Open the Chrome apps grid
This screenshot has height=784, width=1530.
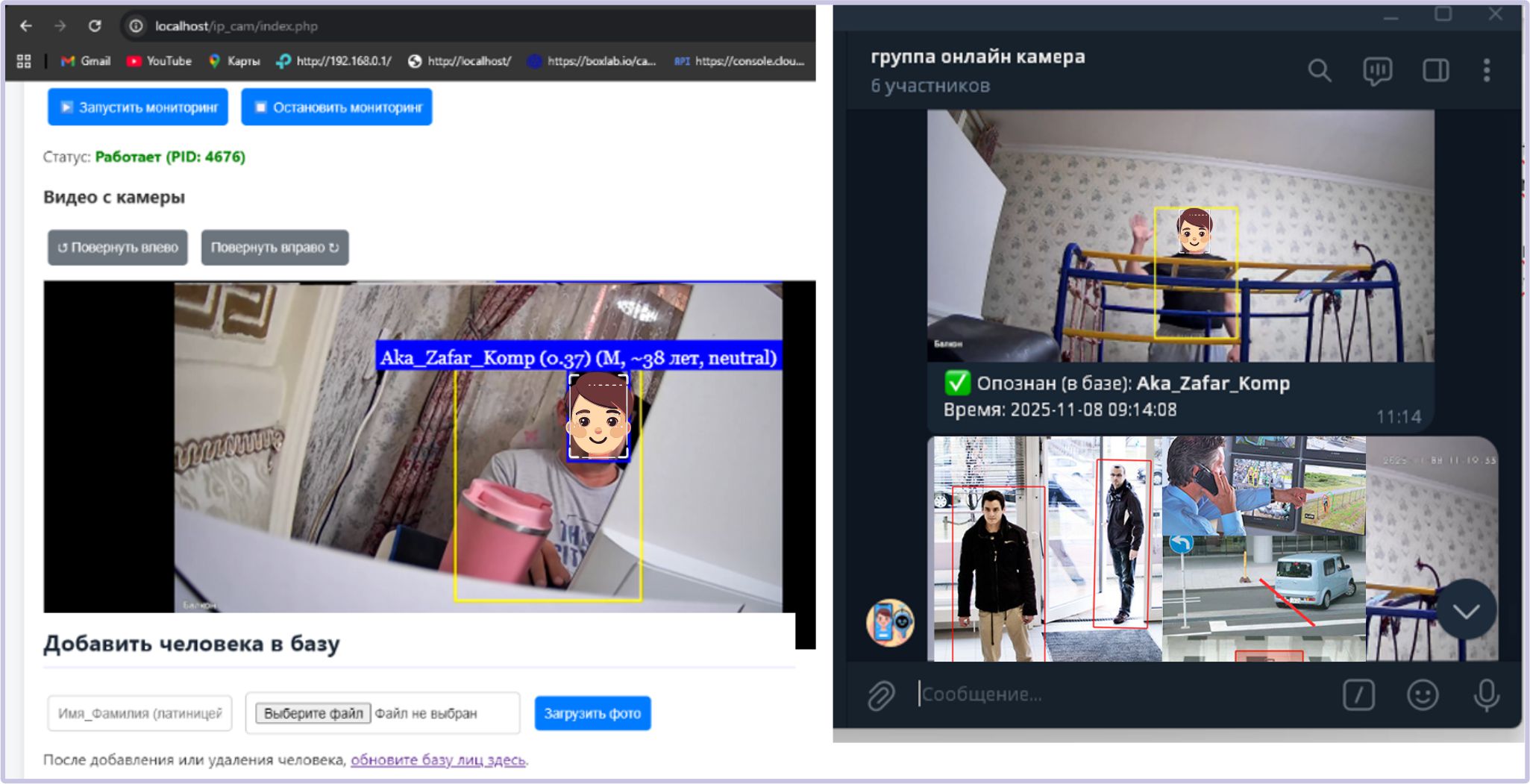(23, 60)
